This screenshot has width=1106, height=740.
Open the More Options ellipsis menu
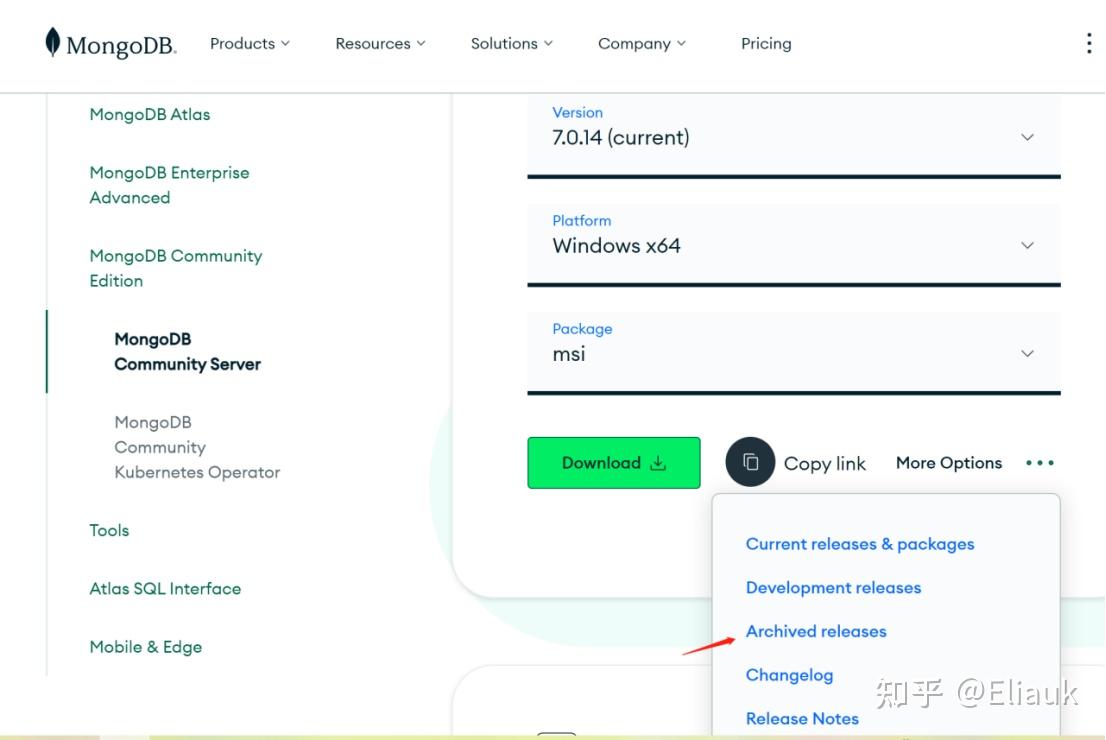pos(1039,462)
